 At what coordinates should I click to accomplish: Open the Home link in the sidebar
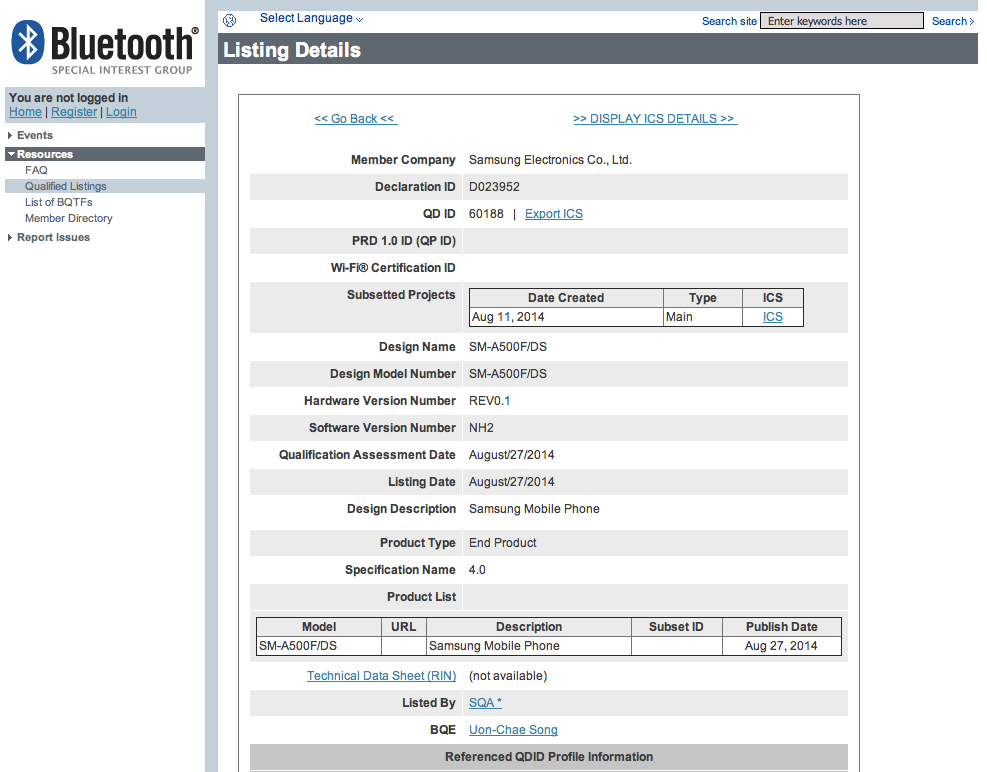pos(25,112)
